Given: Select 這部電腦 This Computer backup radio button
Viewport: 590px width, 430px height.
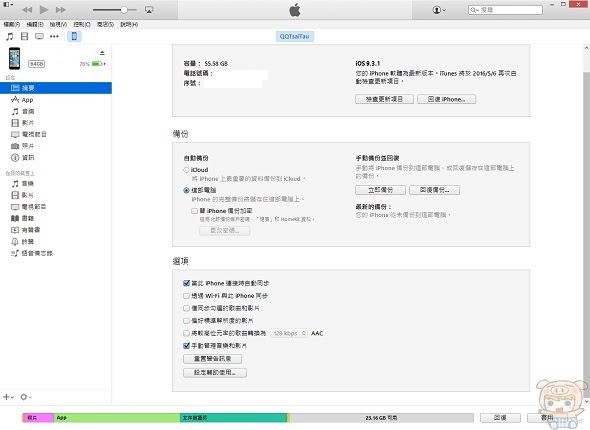Looking at the screenshot, I should click(186, 190).
